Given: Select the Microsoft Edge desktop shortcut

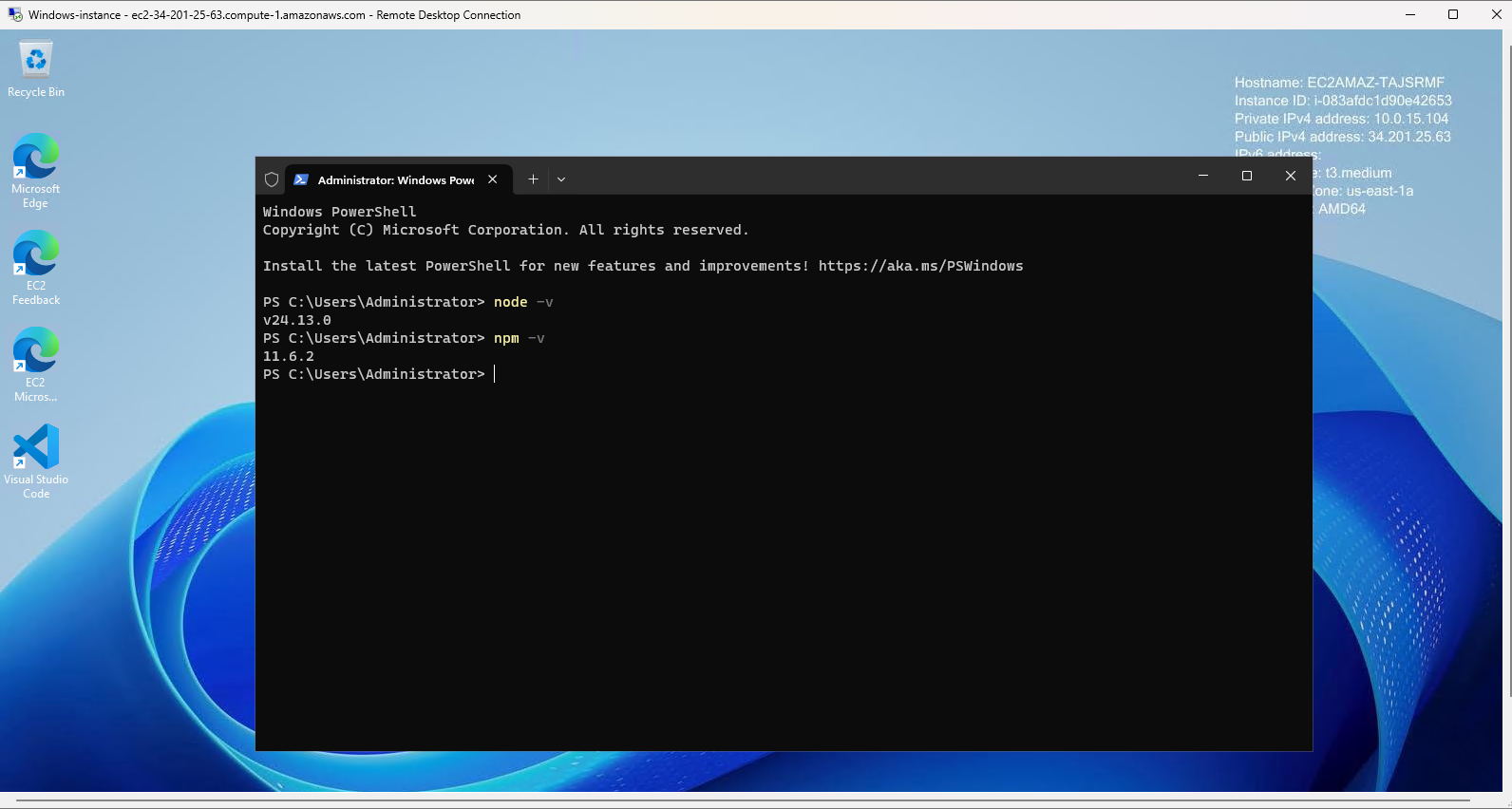Looking at the screenshot, I should (36, 171).
